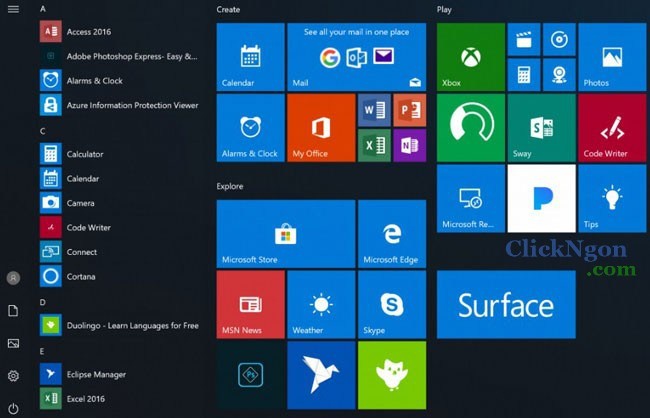Expand the Start hamburger menu
The width and height of the screenshot is (650, 418).
(x=13, y=9)
